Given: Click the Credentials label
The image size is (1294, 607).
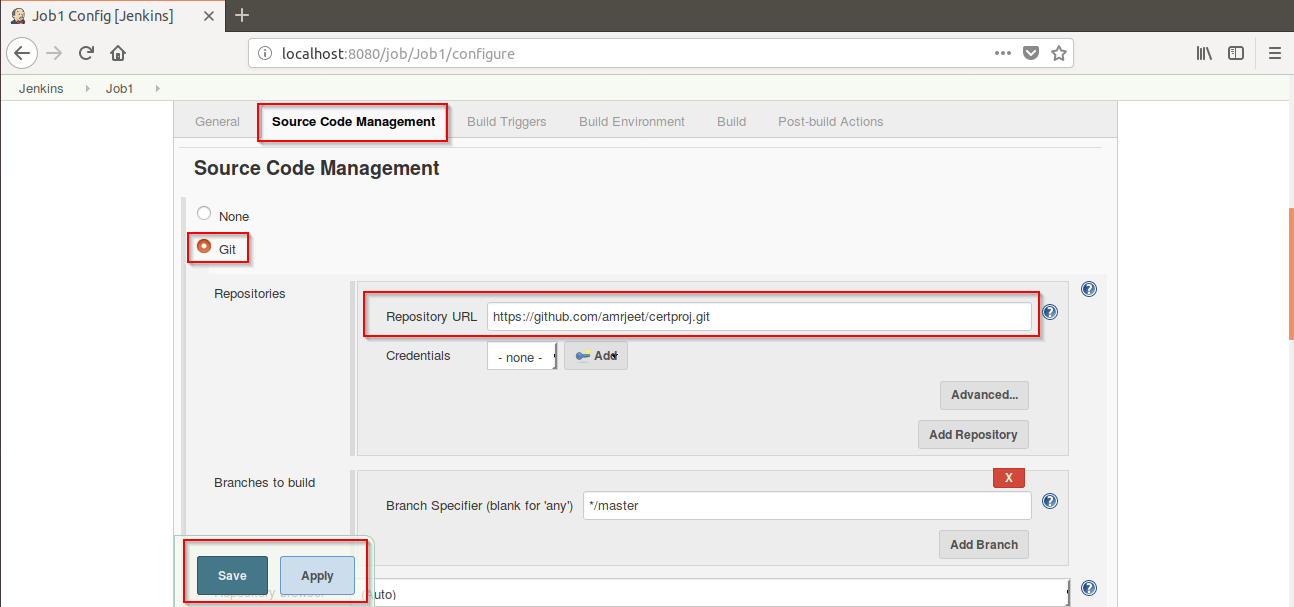Looking at the screenshot, I should click(x=418, y=356).
